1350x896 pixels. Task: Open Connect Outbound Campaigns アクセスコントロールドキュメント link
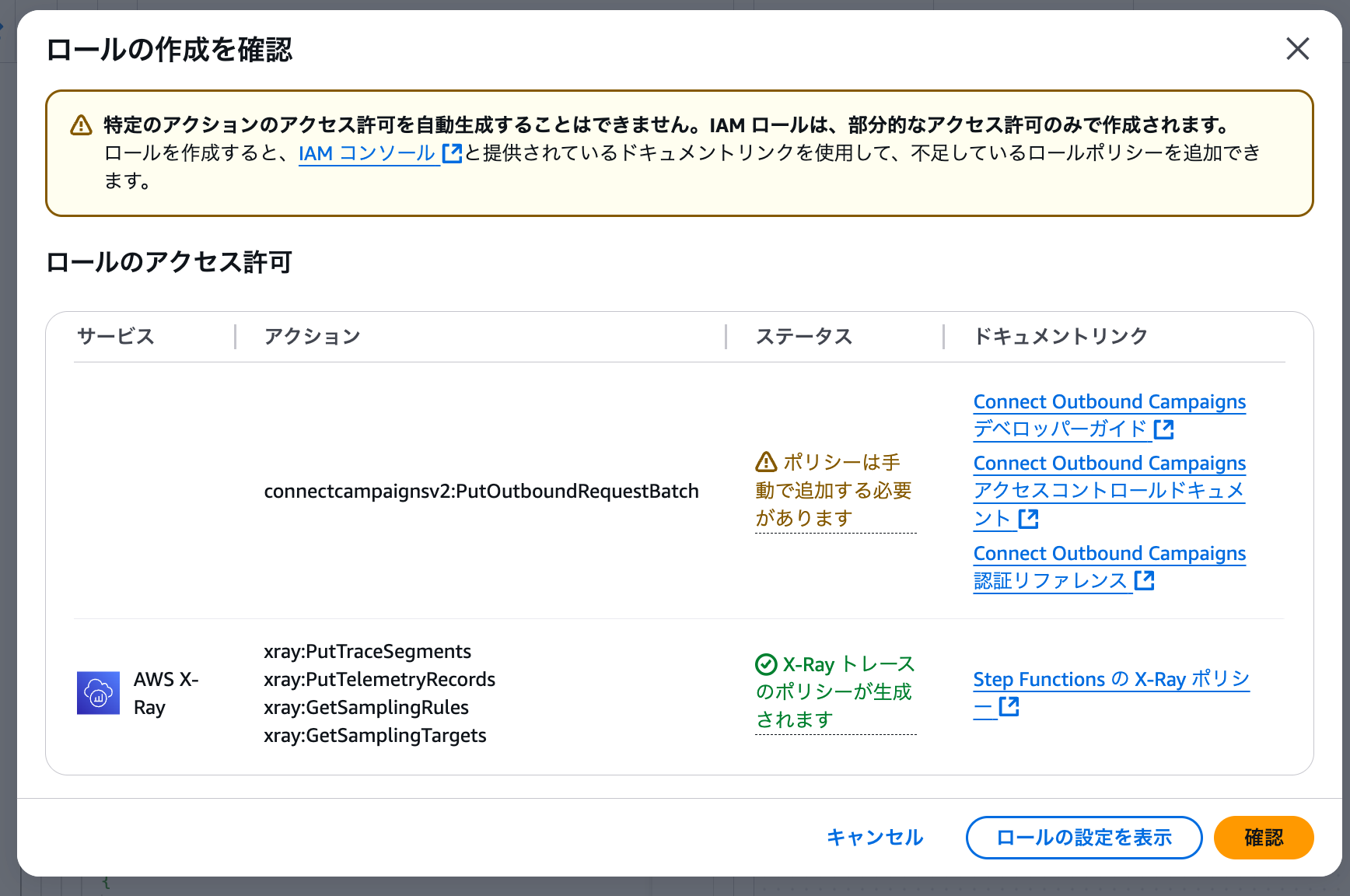[x=1110, y=491]
